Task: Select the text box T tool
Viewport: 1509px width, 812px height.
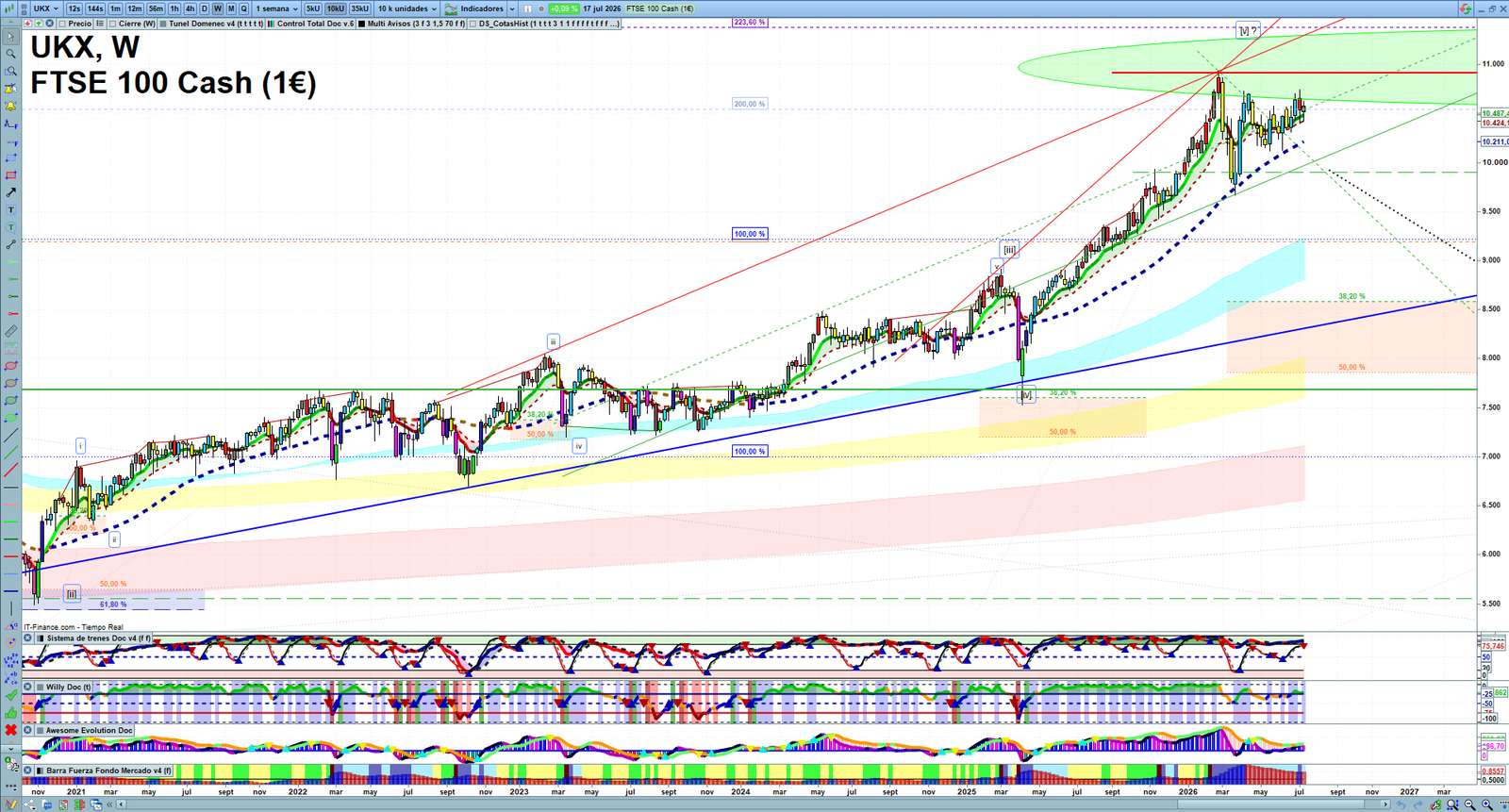Action: click(x=11, y=209)
